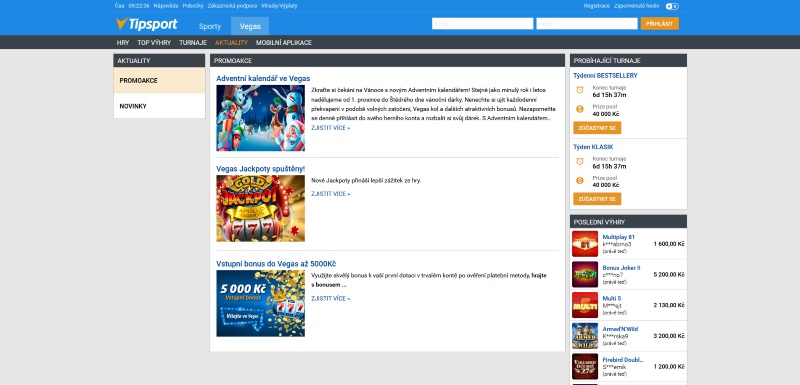The height and width of the screenshot is (385, 800).
Task: Select NOVINKY in the Aktuality sidebar
Action: point(159,106)
